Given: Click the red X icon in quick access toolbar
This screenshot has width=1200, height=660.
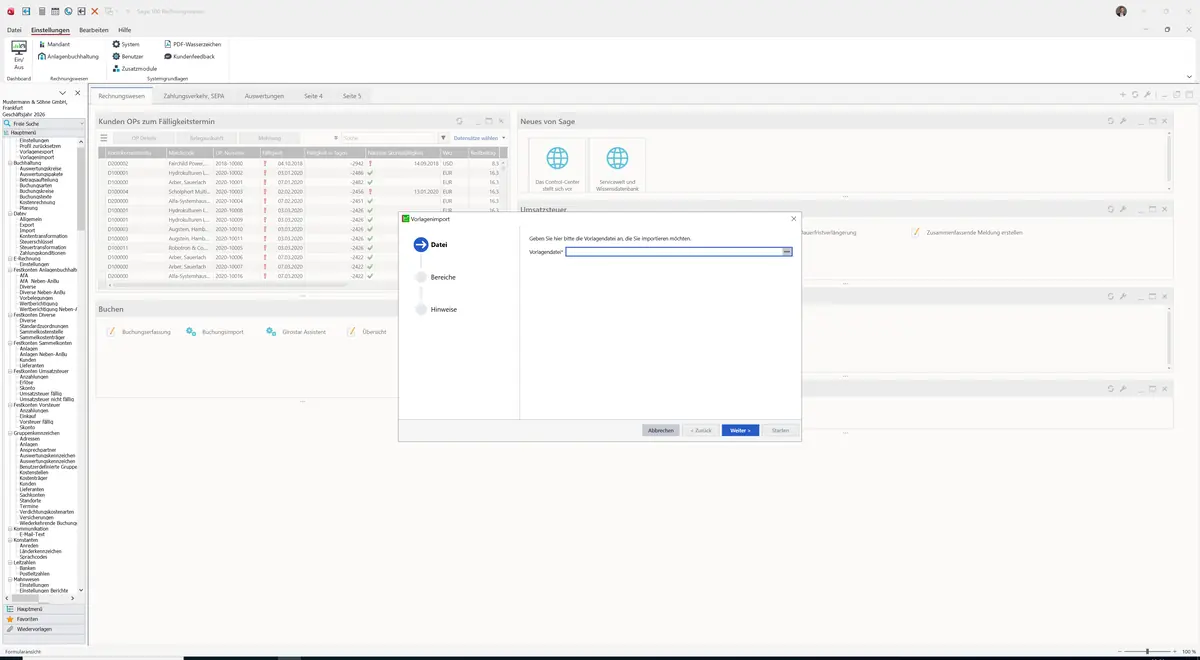Looking at the screenshot, I should tap(94, 11).
